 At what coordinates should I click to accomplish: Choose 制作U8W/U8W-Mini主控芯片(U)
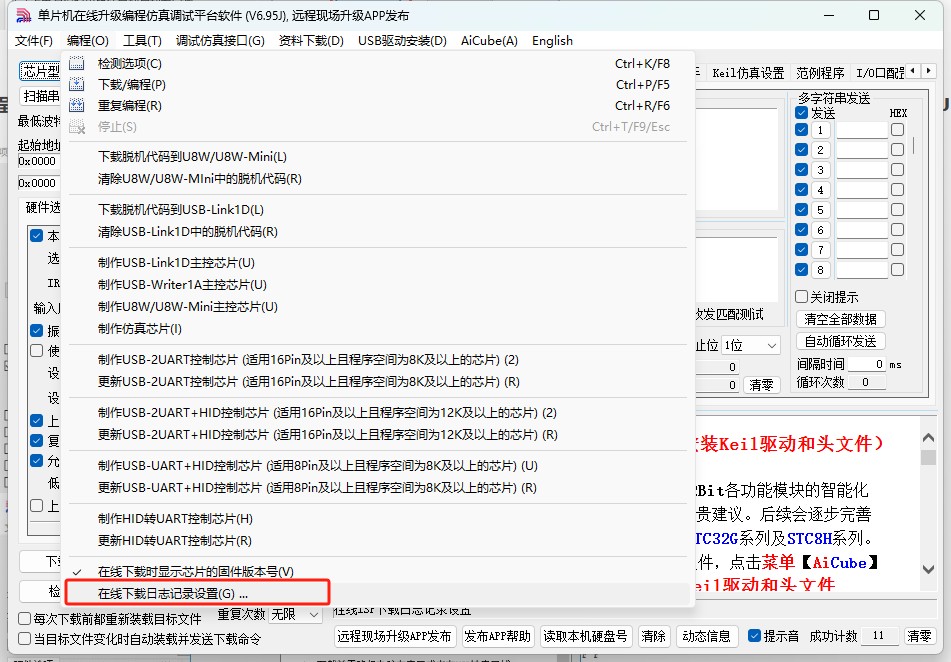377,306
